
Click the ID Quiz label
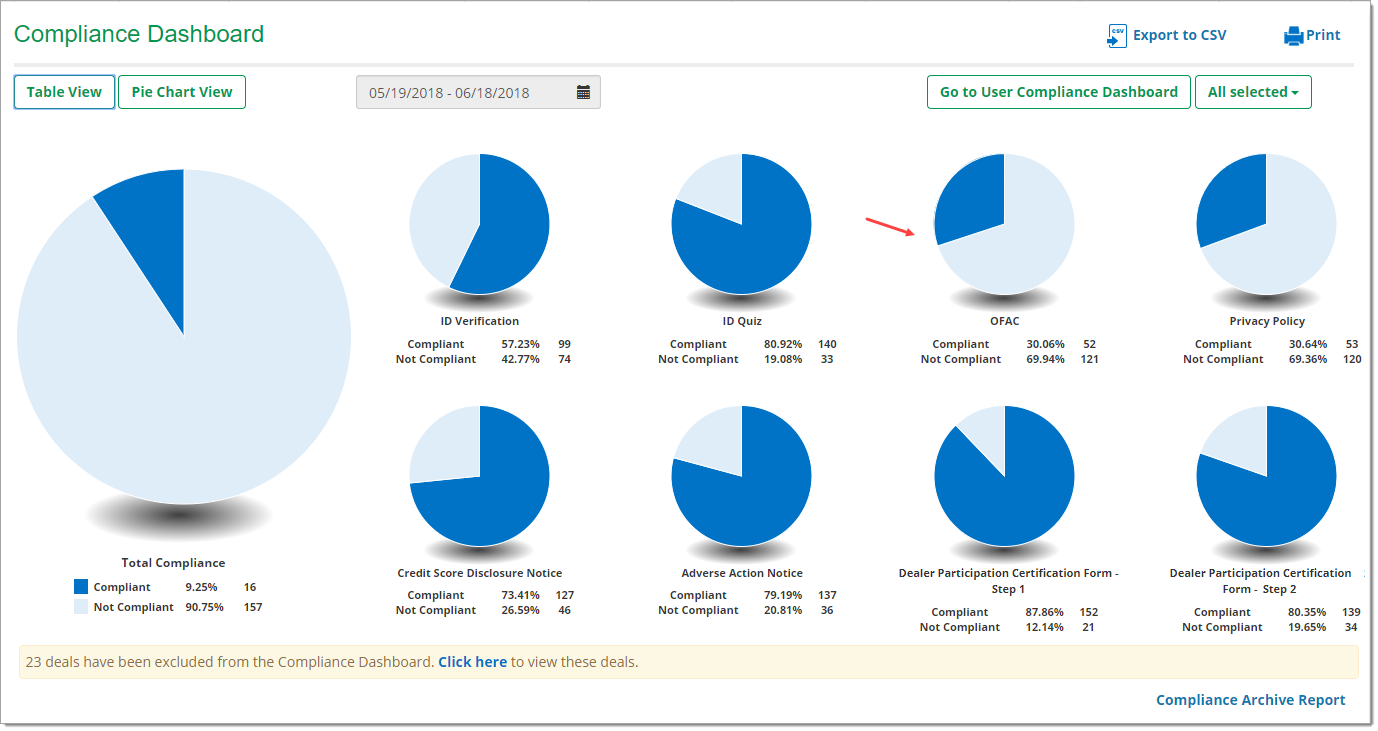742,322
